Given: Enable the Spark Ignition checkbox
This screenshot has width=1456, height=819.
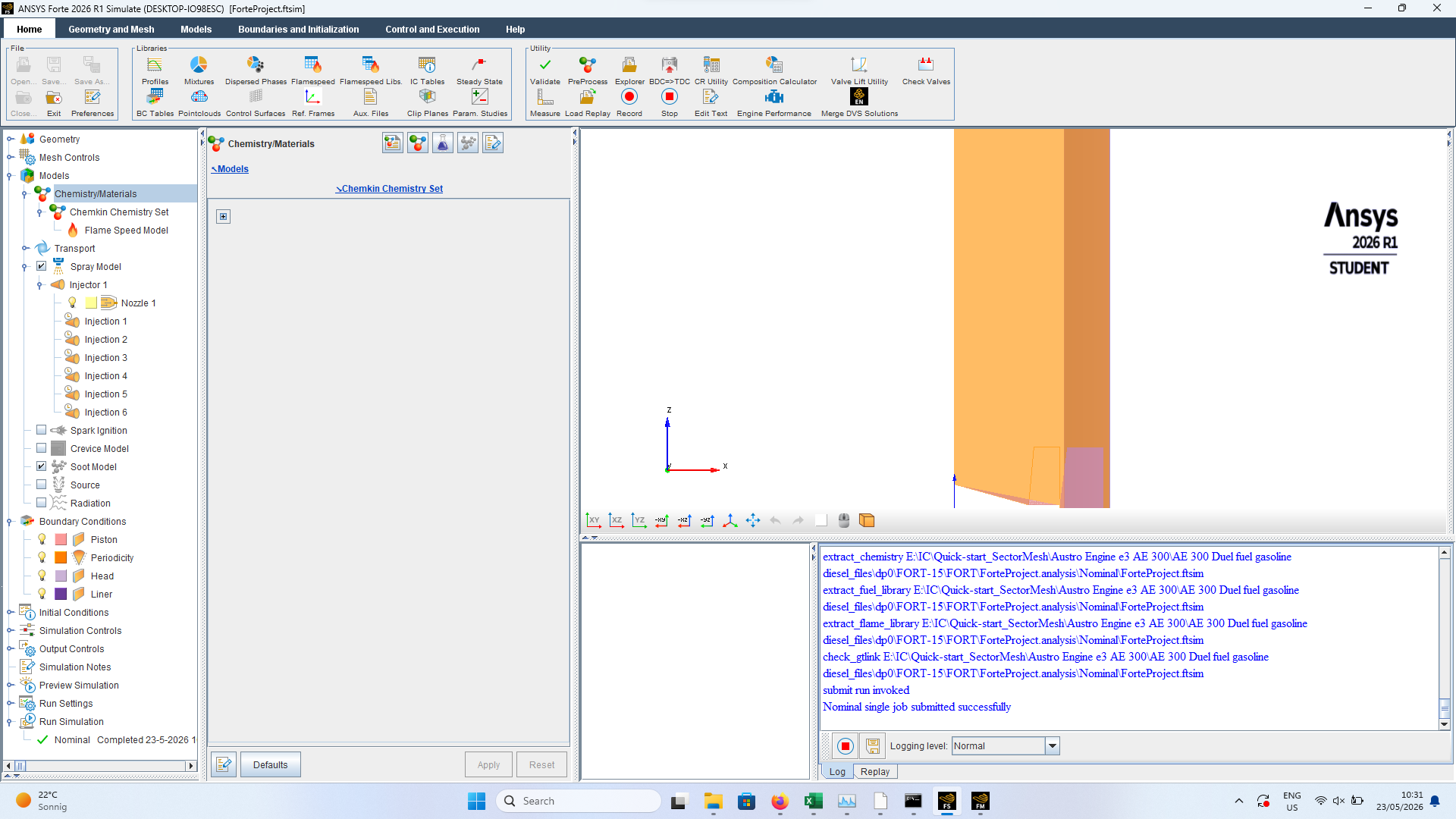Looking at the screenshot, I should [x=42, y=430].
